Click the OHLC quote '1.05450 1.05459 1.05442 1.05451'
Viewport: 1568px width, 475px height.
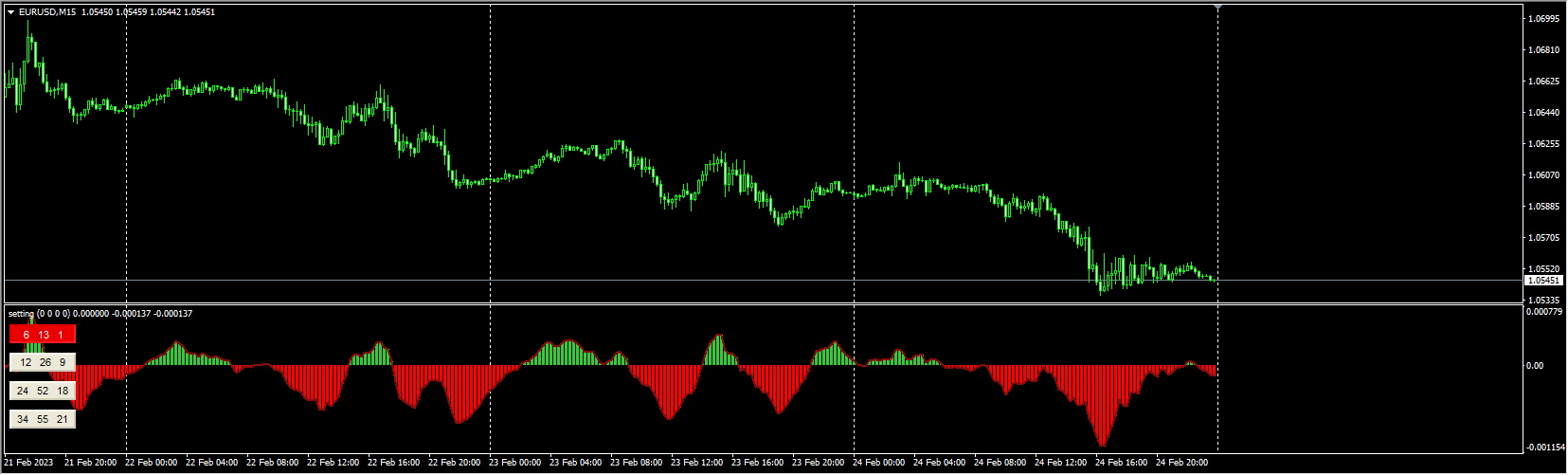pos(148,12)
